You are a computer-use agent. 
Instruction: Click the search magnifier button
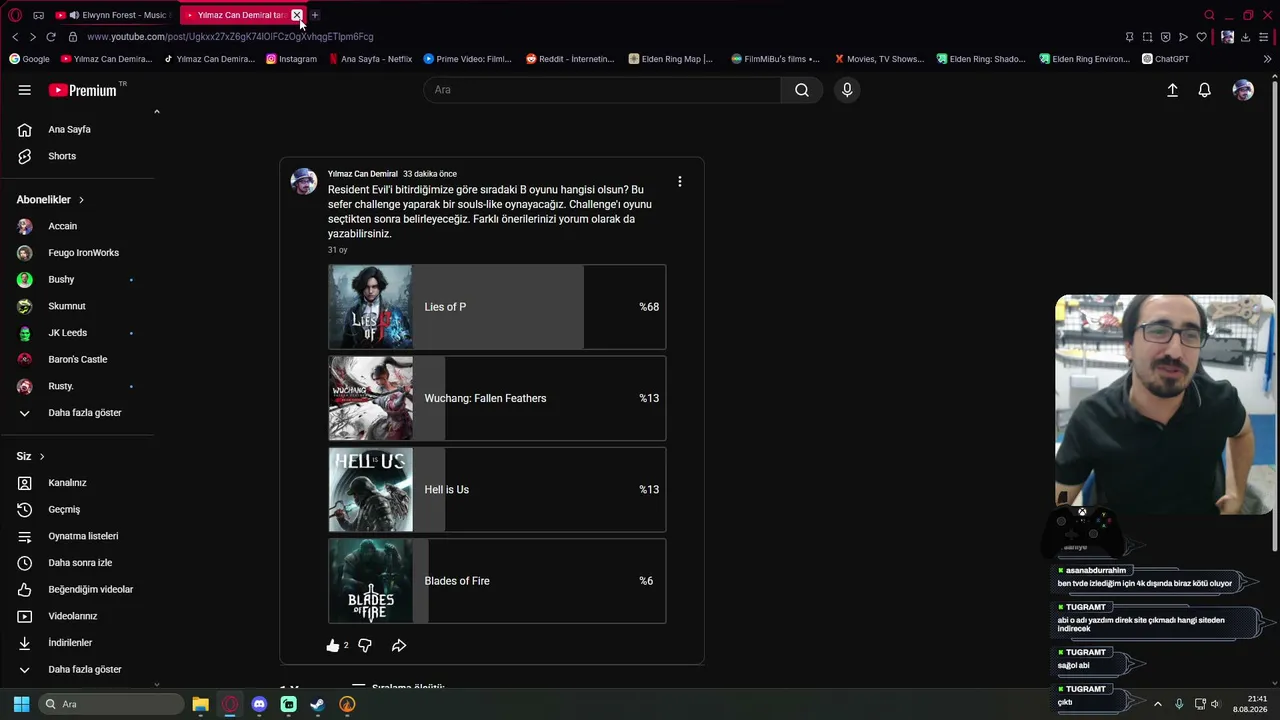click(802, 90)
